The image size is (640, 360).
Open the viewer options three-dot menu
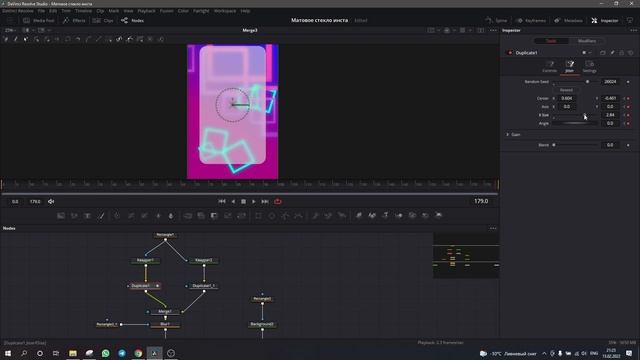[493, 30]
